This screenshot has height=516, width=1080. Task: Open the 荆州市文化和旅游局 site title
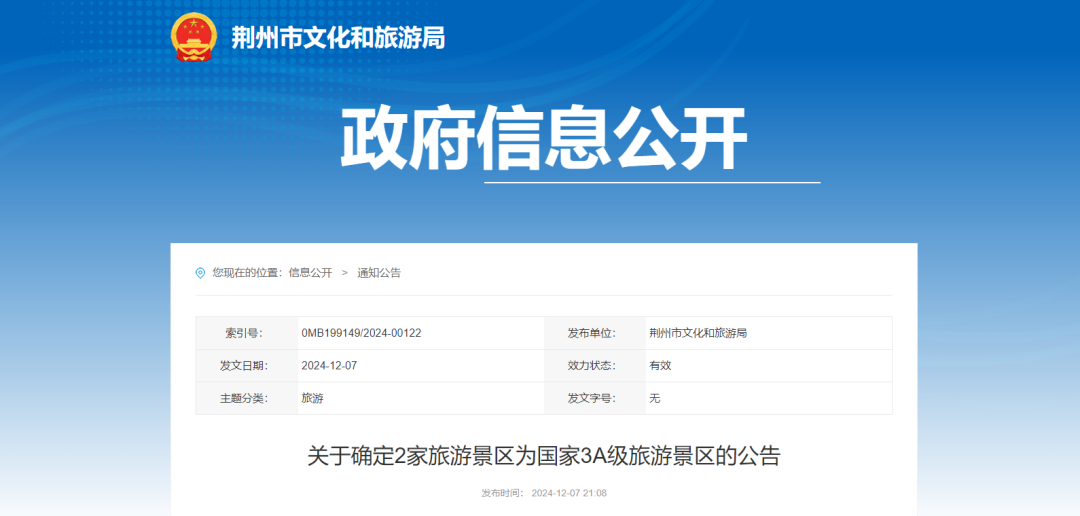click(x=338, y=39)
